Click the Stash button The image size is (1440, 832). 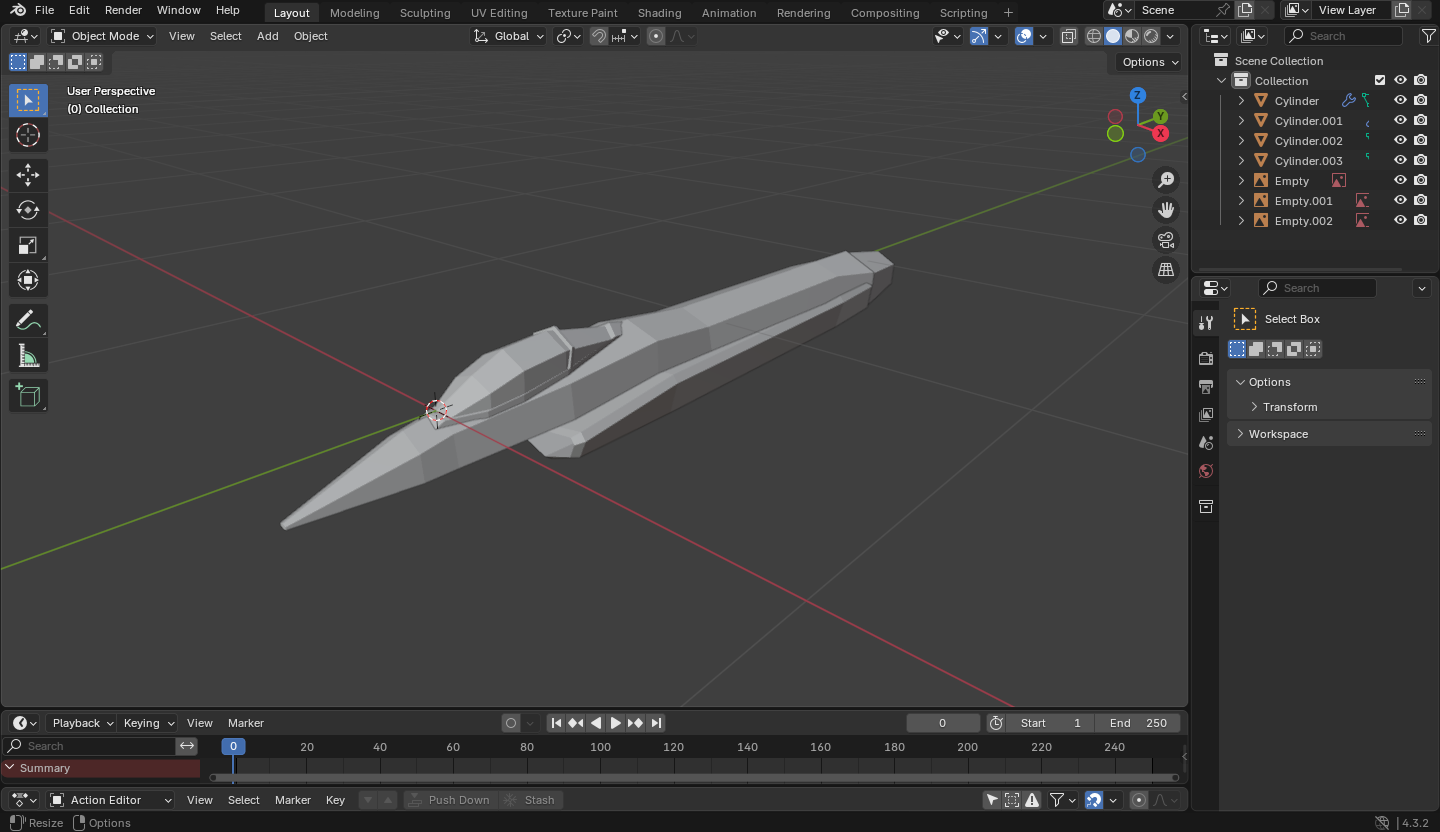click(530, 800)
